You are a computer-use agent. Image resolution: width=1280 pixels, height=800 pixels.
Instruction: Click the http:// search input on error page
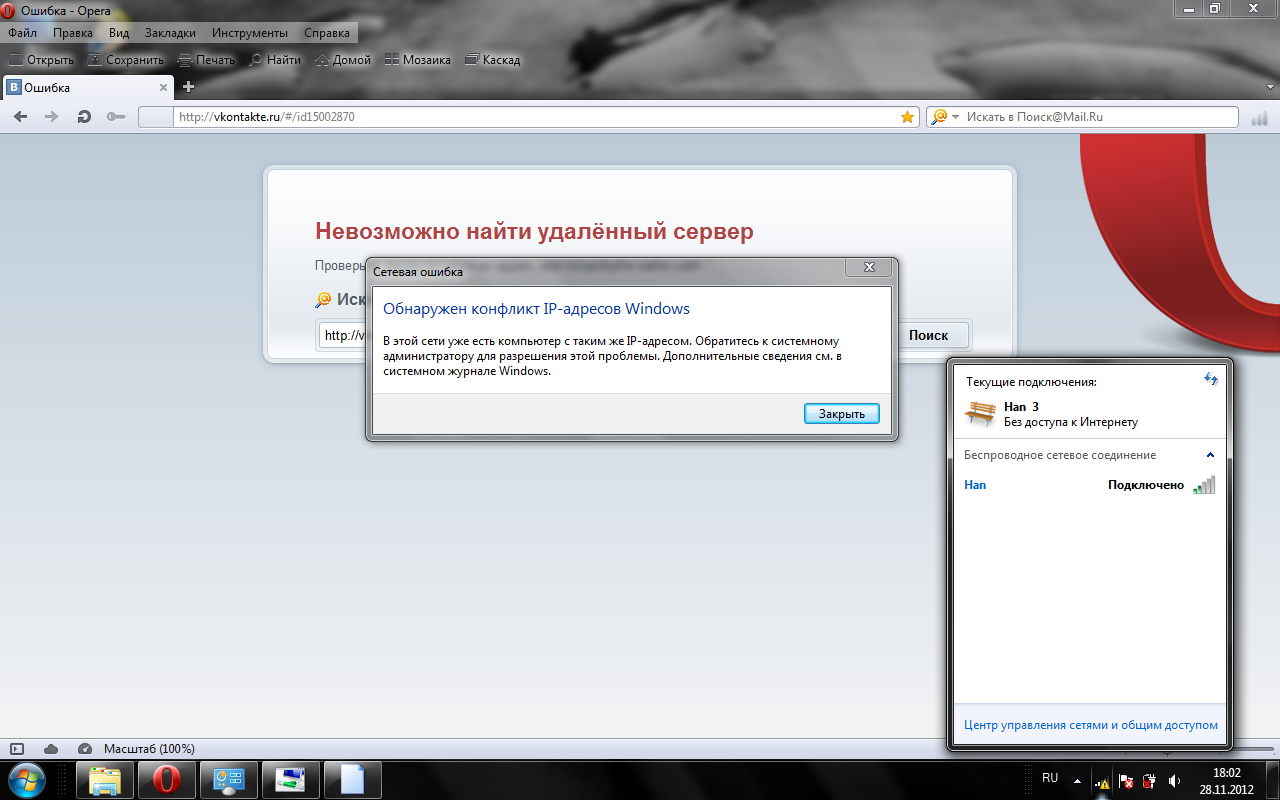point(344,335)
